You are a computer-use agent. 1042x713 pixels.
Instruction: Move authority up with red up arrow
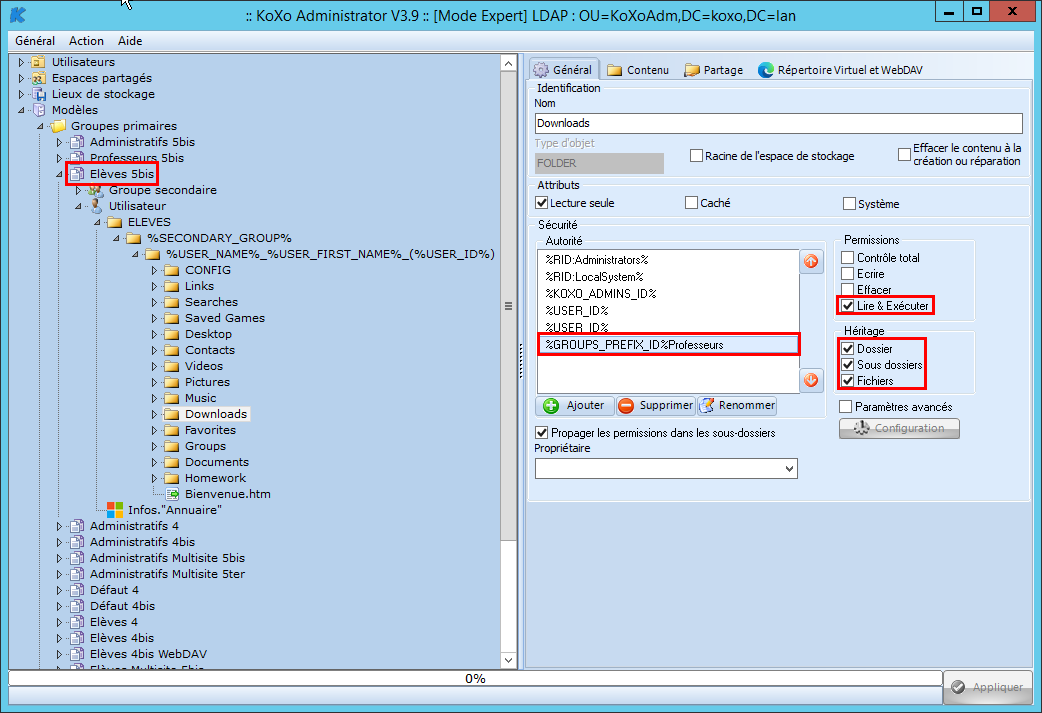(x=811, y=262)
